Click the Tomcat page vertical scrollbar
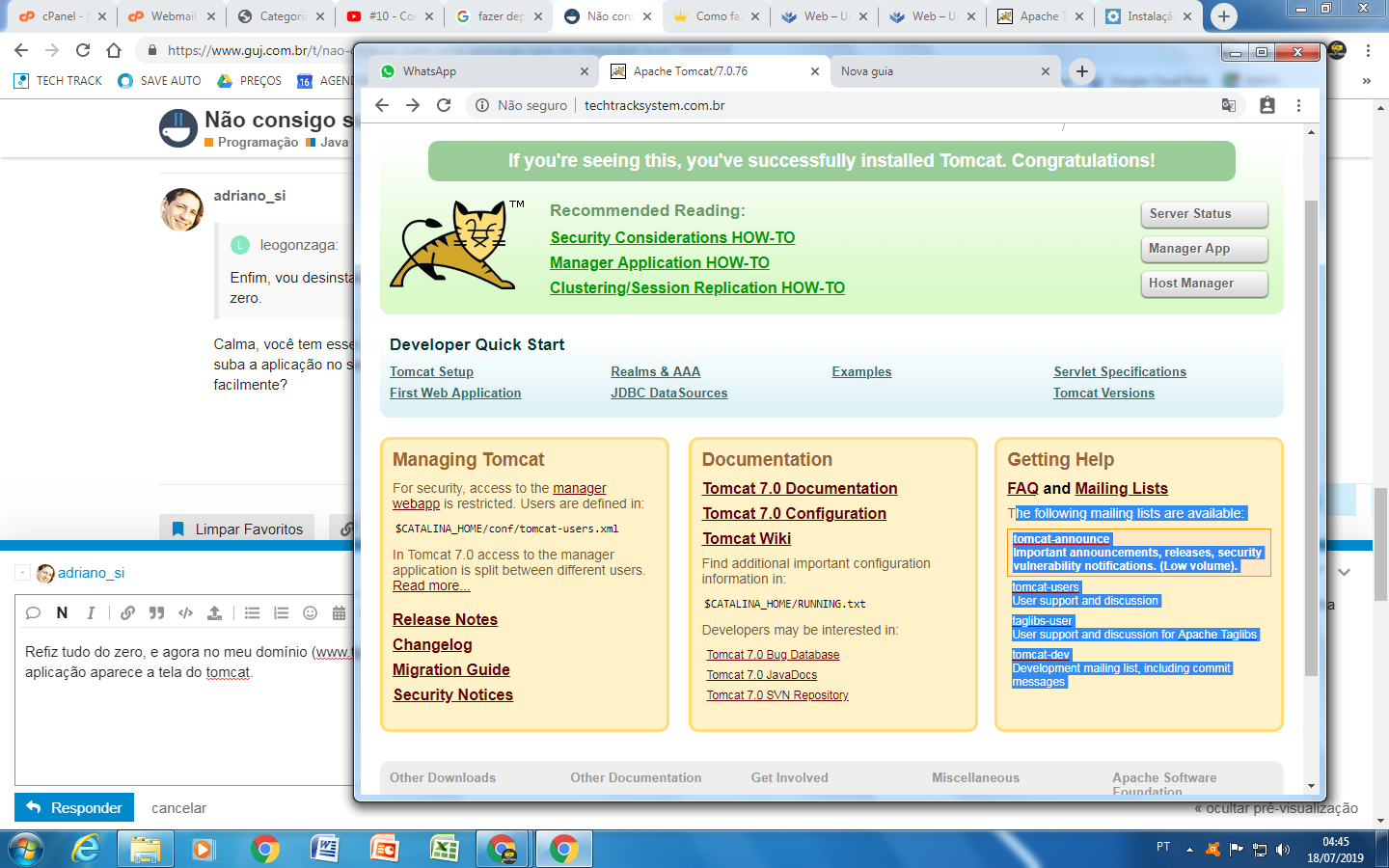Image resolution: width=1389 pixels, height=868 pixels. click(x=1311, y=439)
